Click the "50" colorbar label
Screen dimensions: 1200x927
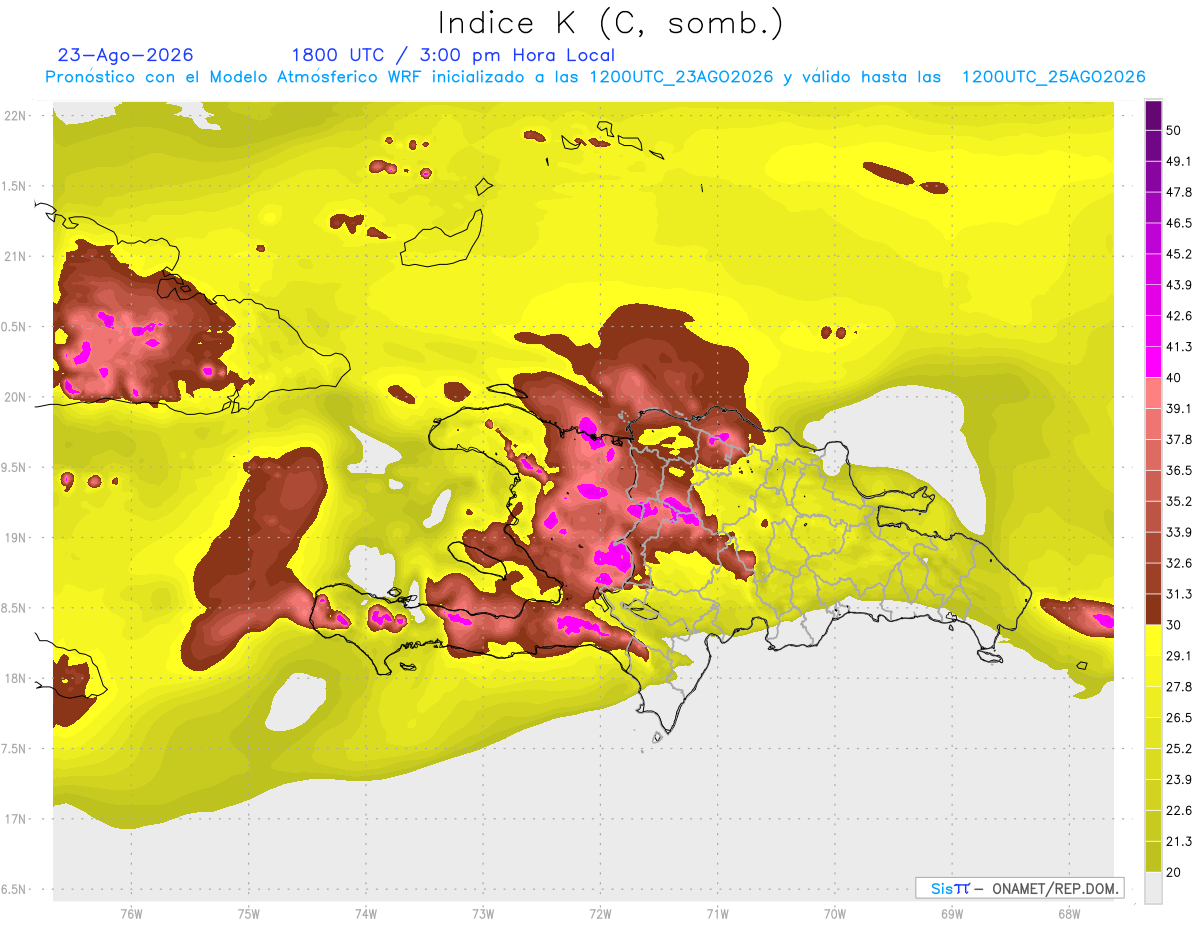pyautogui.click(x=1176, y=131)
